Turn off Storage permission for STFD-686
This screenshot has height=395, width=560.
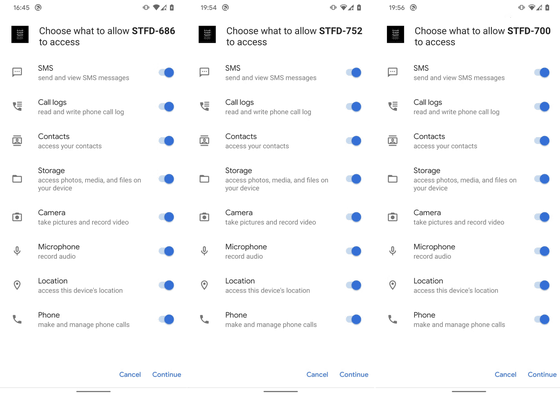coord(166,179)
